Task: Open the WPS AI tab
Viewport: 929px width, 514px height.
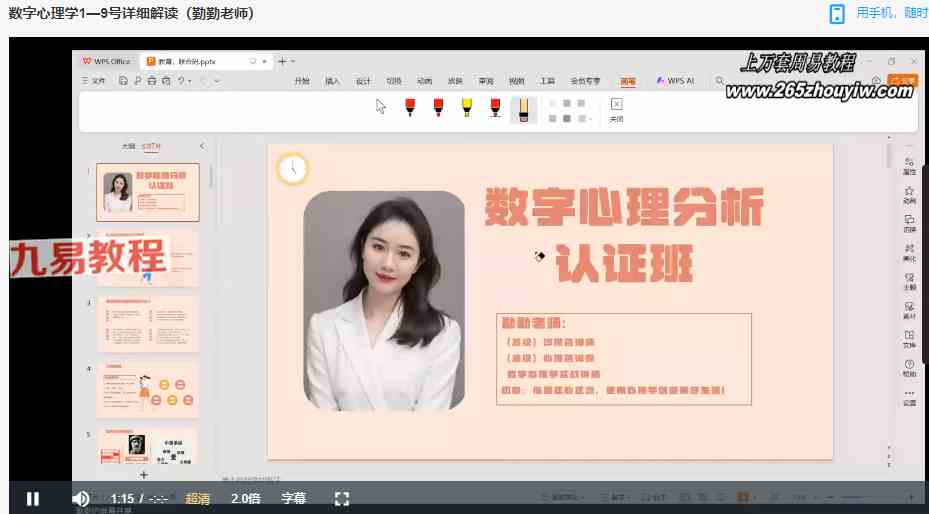Action: 675,81
